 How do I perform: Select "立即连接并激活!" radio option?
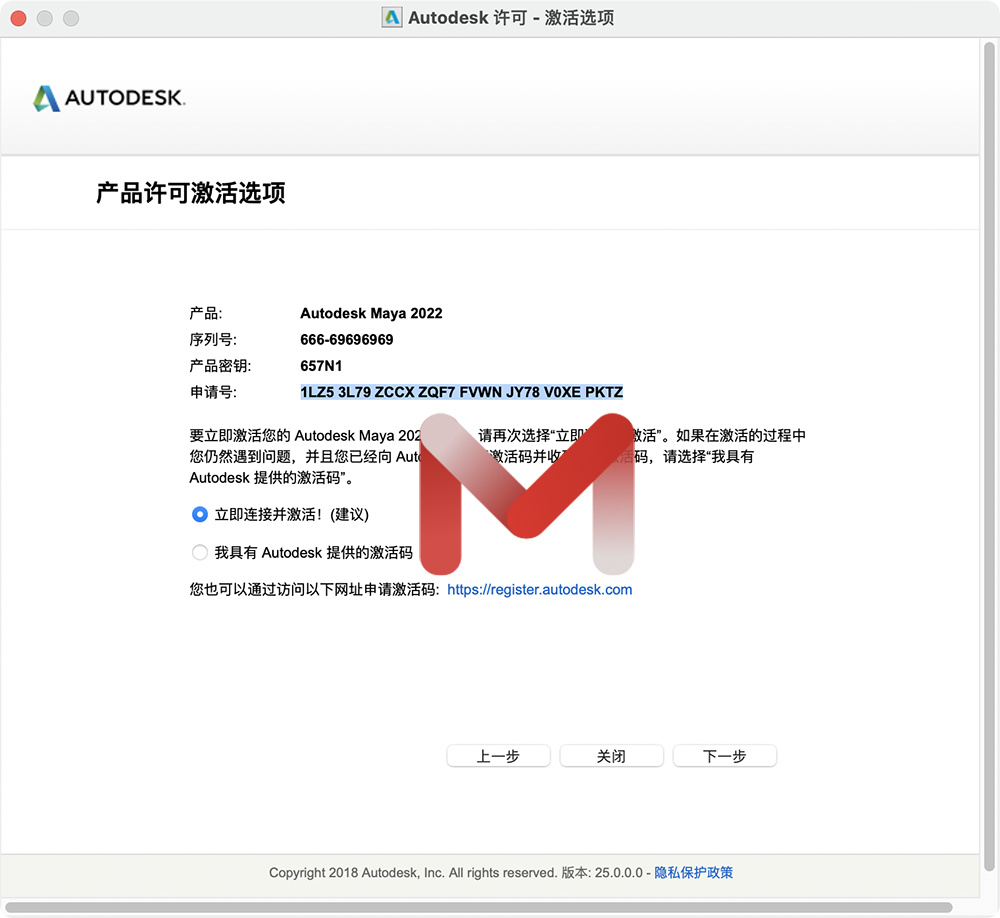[200, 514]
